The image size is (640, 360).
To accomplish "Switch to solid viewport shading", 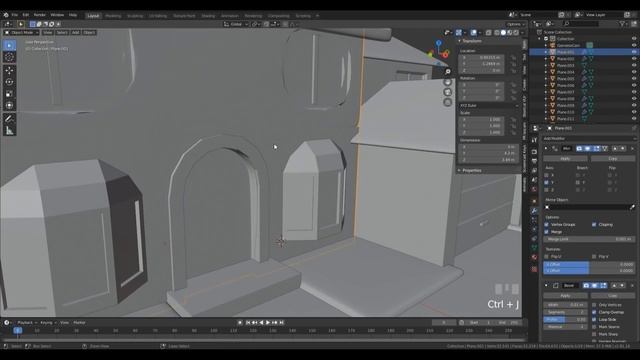I will click(503, 32).
